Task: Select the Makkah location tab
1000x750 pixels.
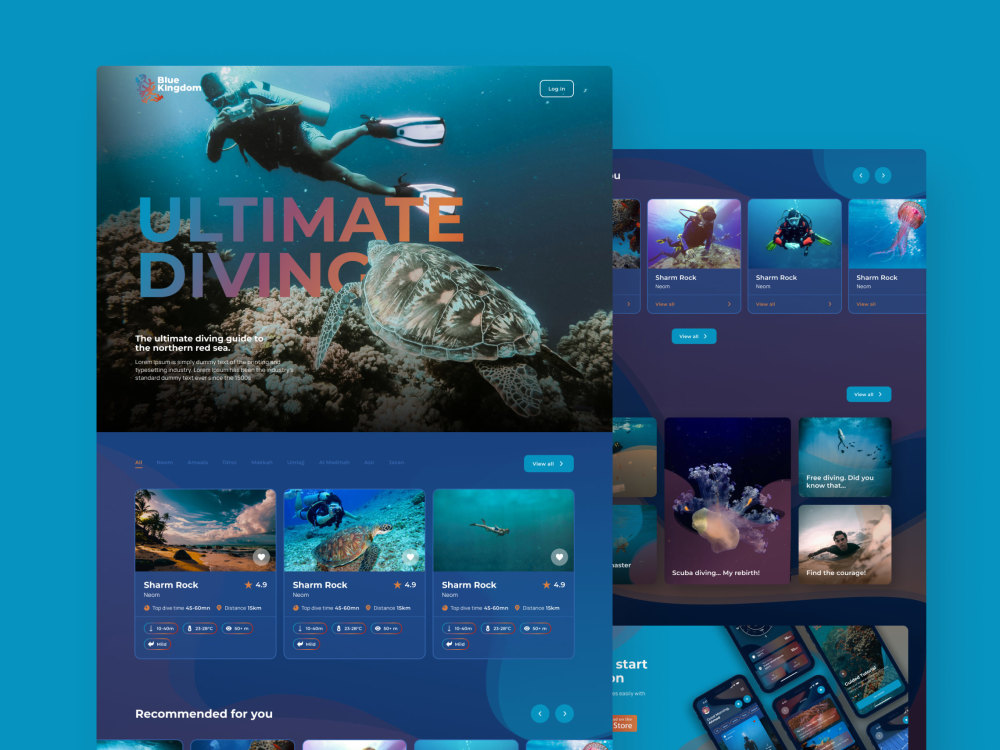Action: click(261, 462)
